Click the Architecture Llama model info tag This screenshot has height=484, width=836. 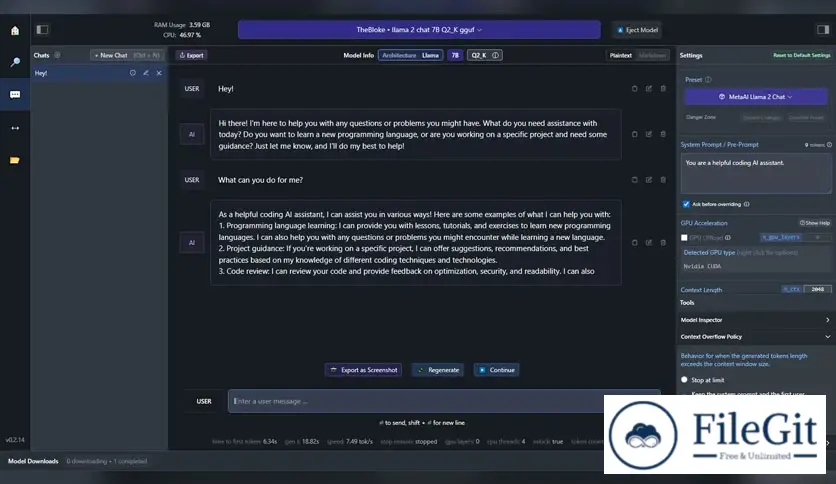[411, 55]
